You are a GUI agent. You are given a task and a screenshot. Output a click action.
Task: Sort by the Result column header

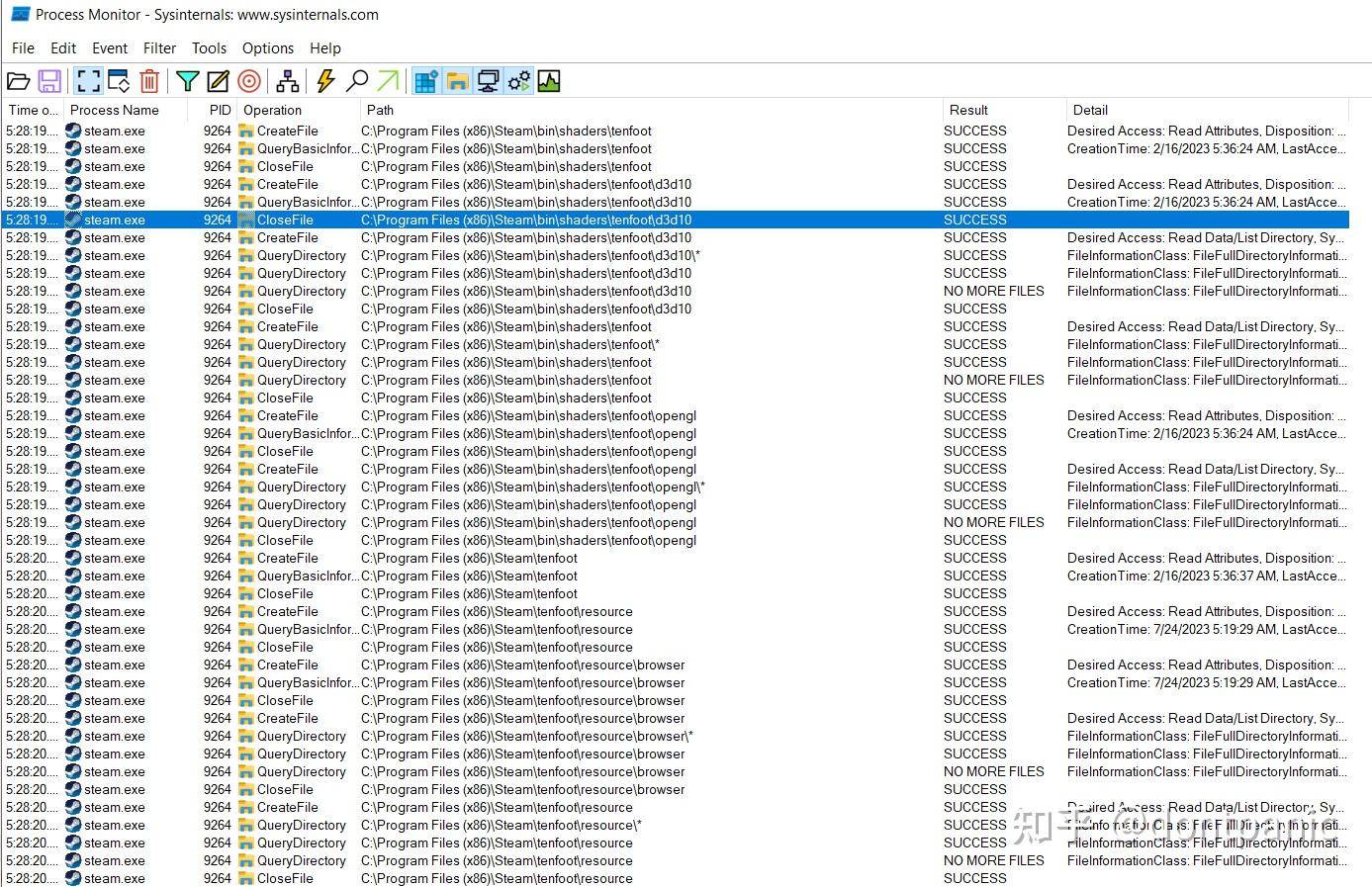(1004, 110)
